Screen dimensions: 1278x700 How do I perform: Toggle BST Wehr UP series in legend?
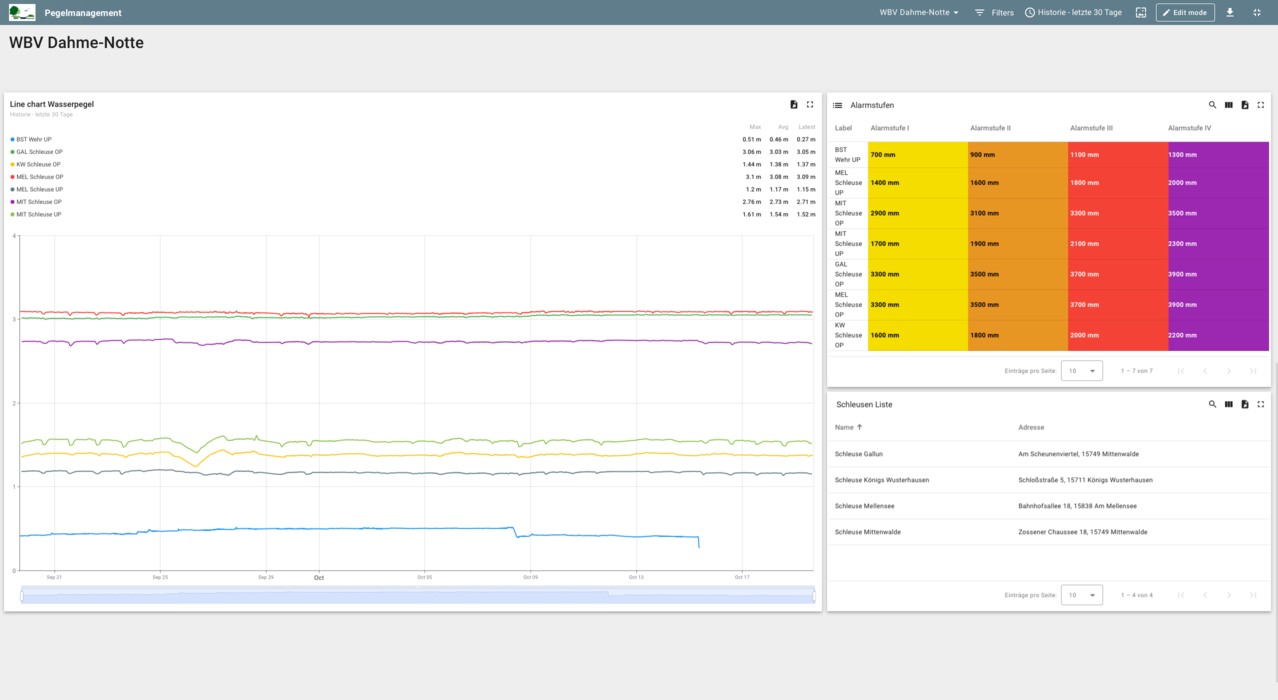pyautogui.click(x=33, y=140)
